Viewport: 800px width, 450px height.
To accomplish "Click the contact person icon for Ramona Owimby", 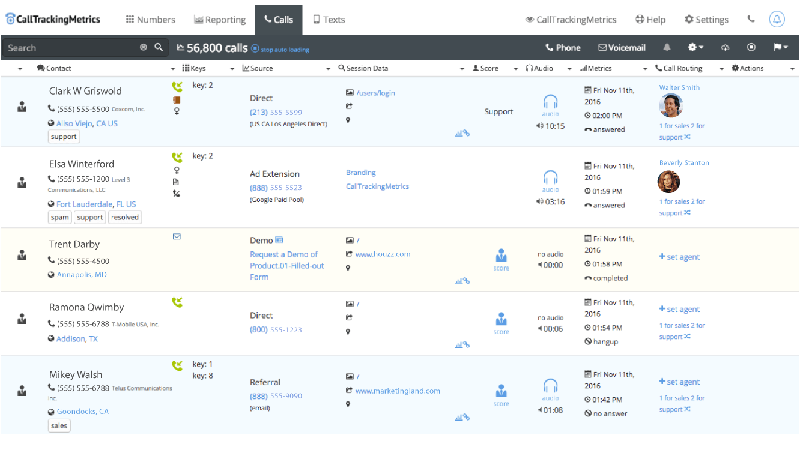I will [x=22, y=320].
